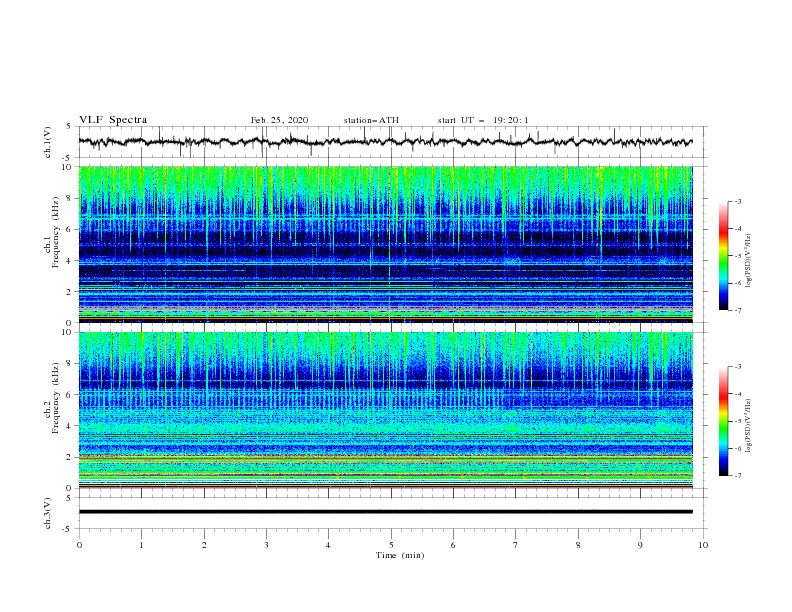Click the "ch.1(V)" waveform axis label

click(47, 142)
